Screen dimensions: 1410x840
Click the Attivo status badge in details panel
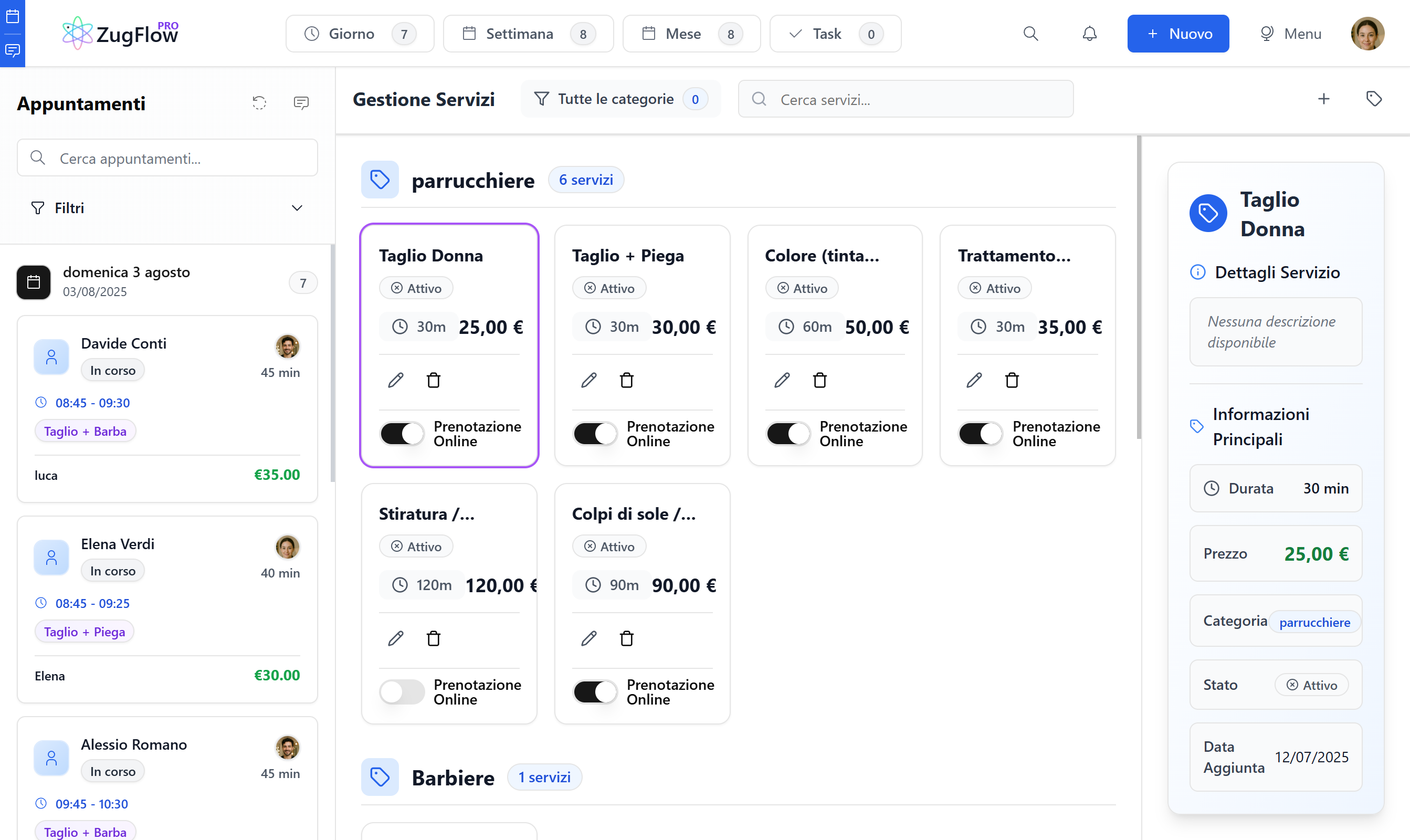[x=1311, y=685]
